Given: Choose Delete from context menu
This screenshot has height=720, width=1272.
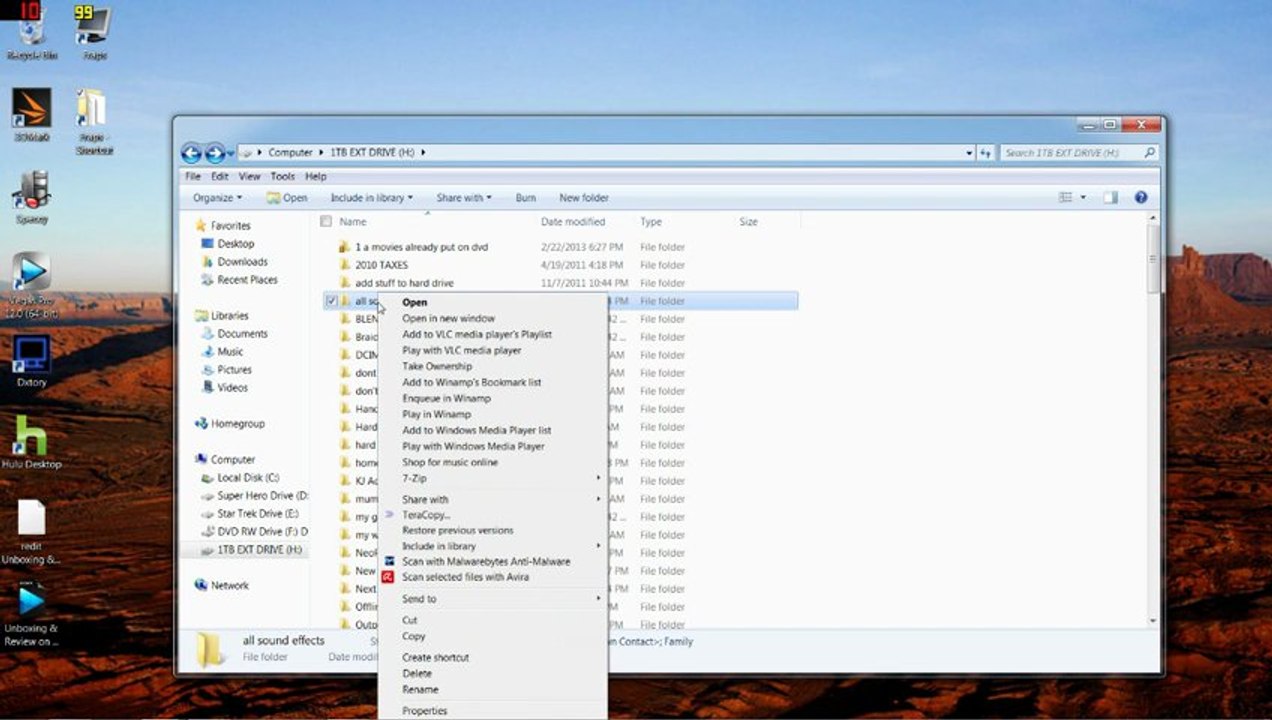Looking at the screenshot, I should click(417, 674).
